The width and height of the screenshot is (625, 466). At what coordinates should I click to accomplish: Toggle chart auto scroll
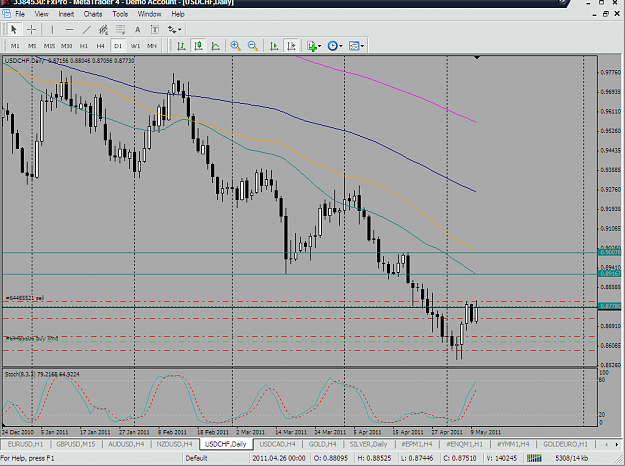coord(274,46)
